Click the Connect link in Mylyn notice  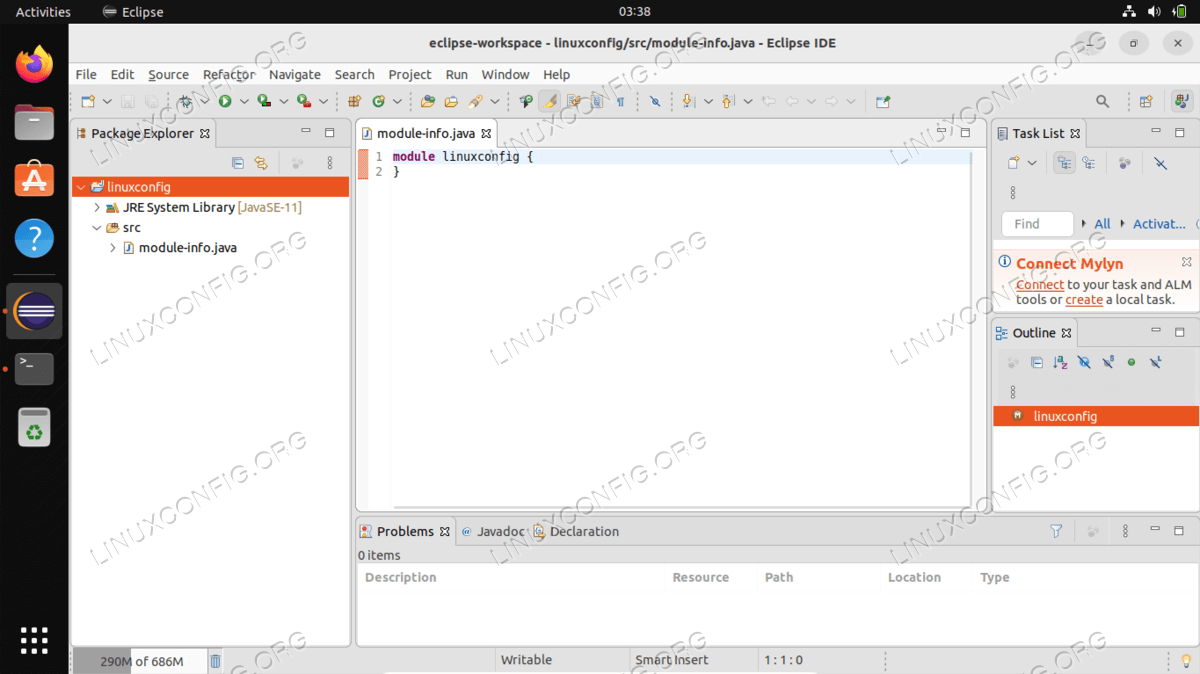(x=1040, y=285)
